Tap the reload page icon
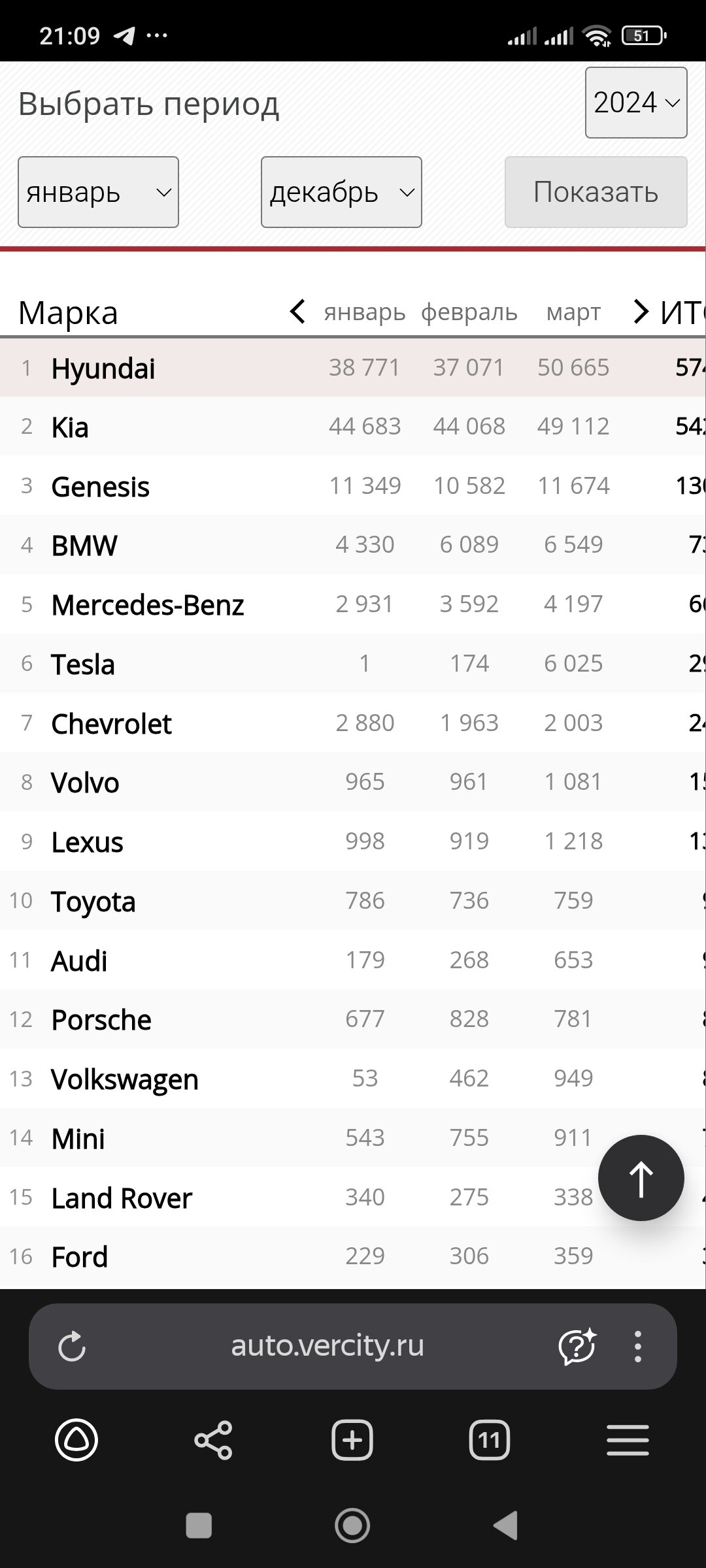 pyautogui.click(x=72, y=1347)
